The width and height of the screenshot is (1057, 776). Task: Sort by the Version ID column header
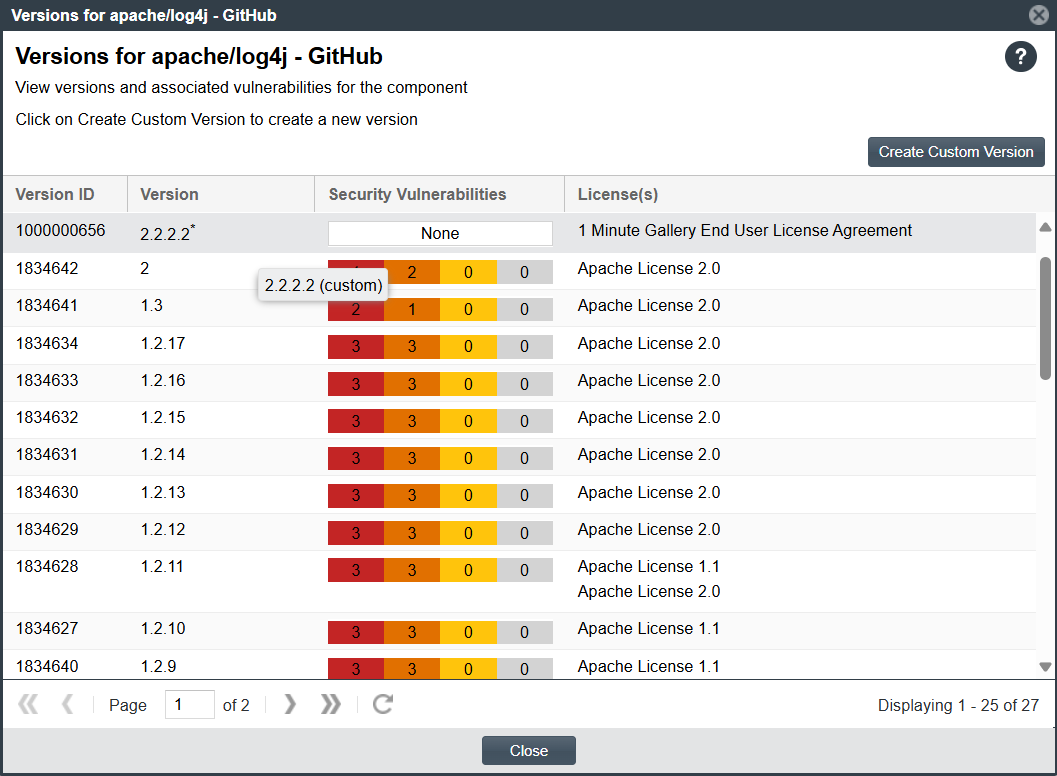click(x=56, y=195)
